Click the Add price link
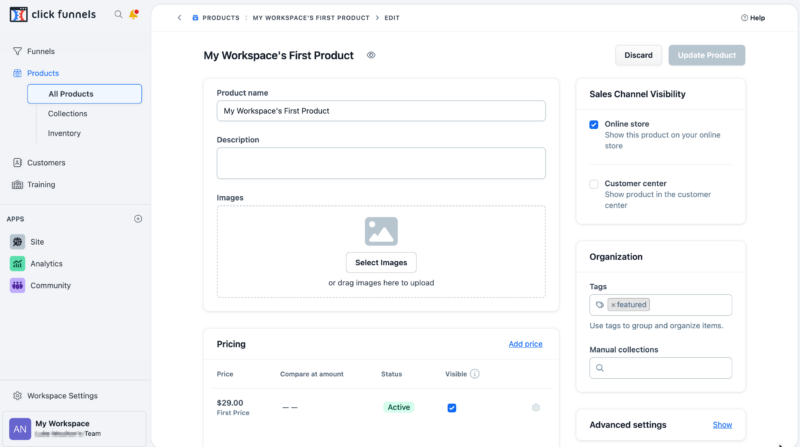Image resolution: width=800 pixels, height=447 pixels. (x=526, y=344)
